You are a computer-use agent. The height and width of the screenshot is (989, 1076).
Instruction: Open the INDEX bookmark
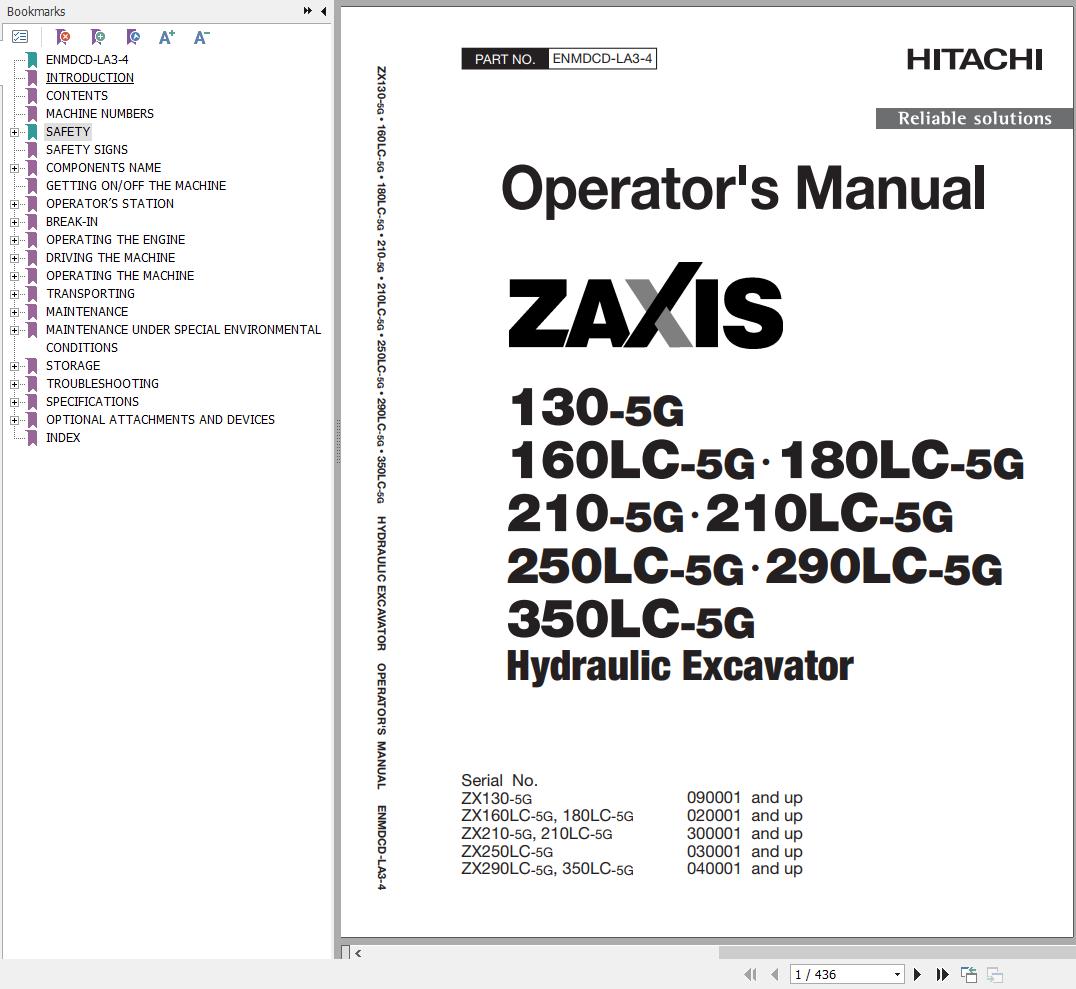pyautogui.click(x=63, y=438)
